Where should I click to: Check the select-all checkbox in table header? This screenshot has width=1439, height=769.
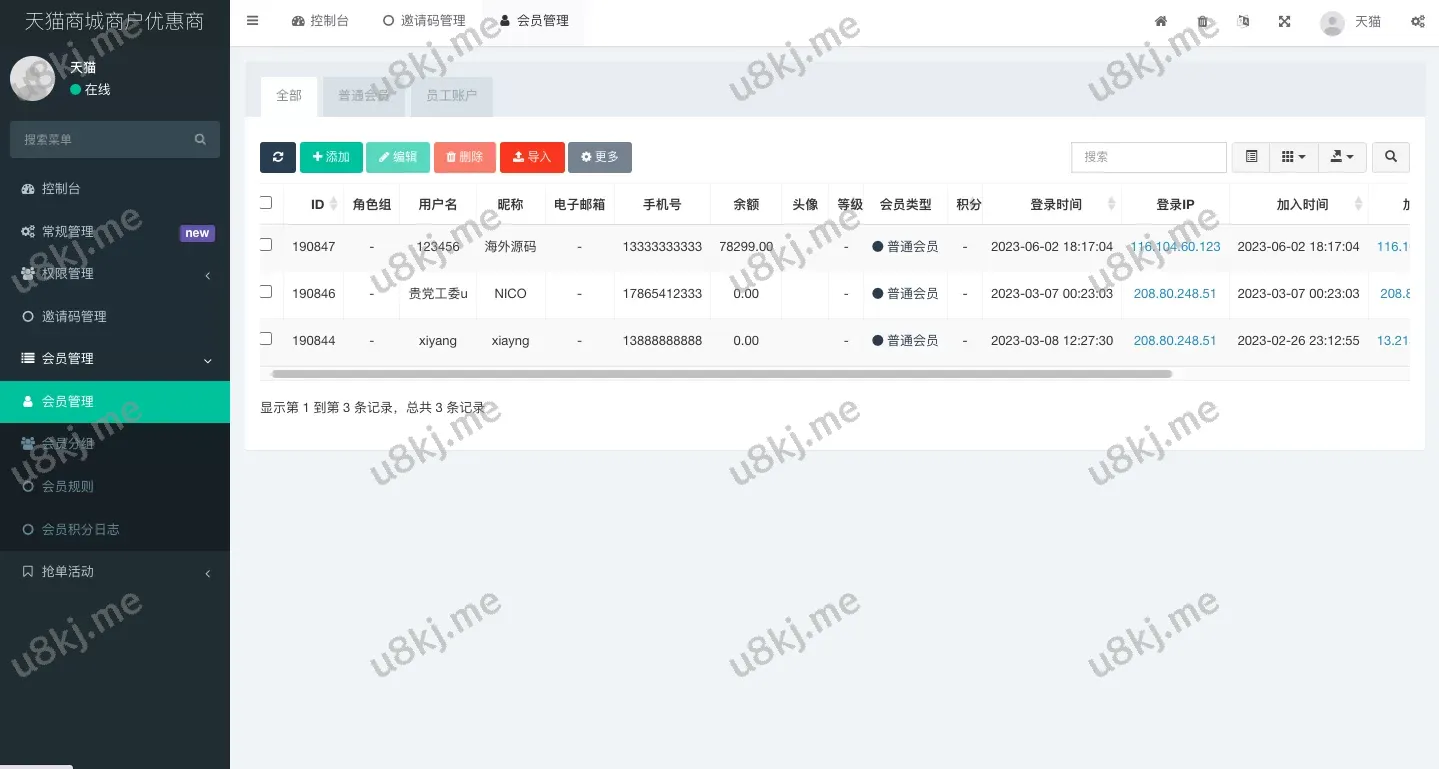point(266,203)
